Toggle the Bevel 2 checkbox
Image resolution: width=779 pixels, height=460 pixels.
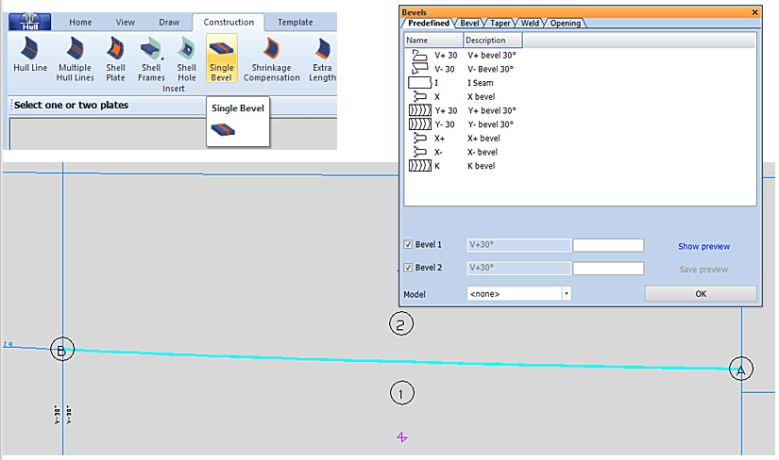(408, 268)
